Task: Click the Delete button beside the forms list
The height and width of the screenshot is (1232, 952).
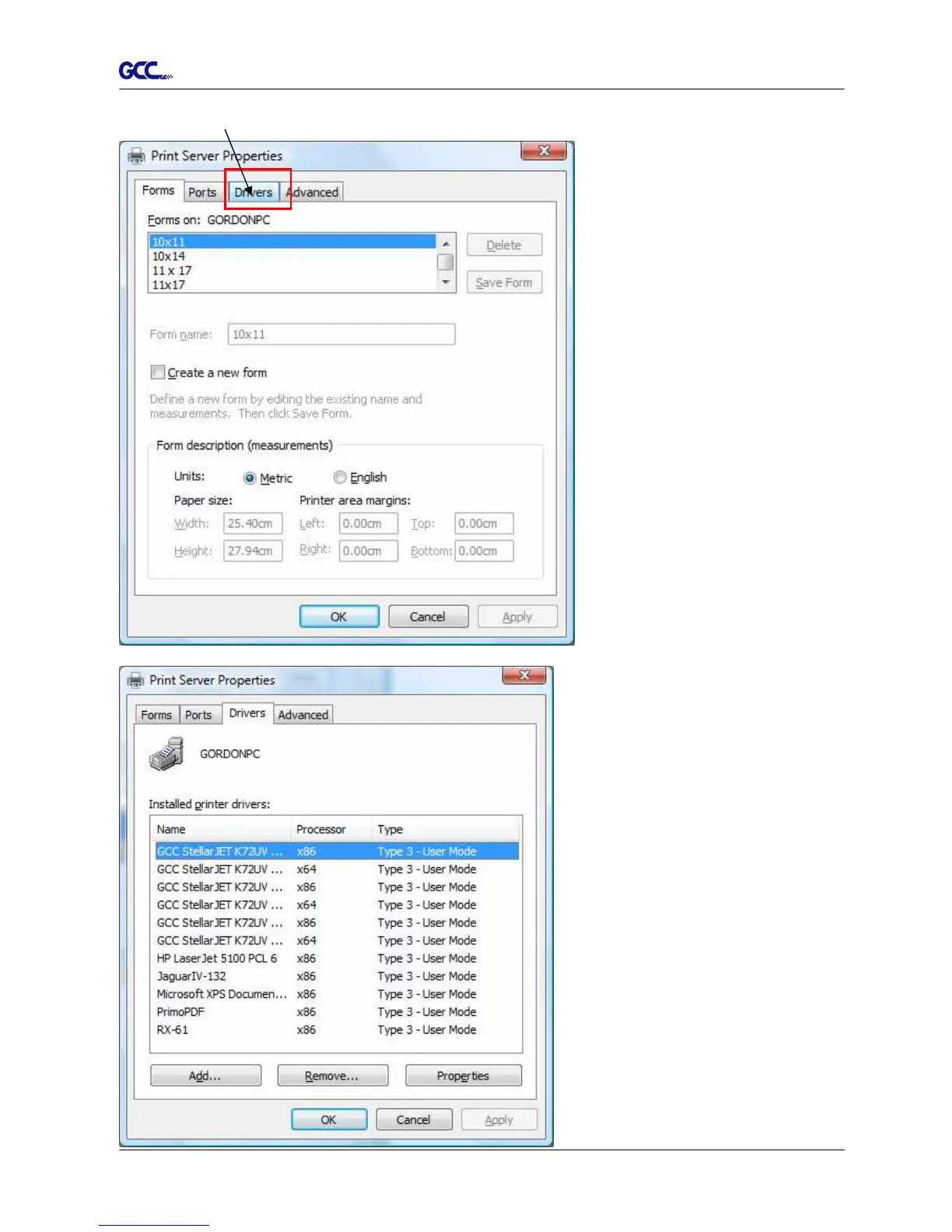Action: pos(504,245)
